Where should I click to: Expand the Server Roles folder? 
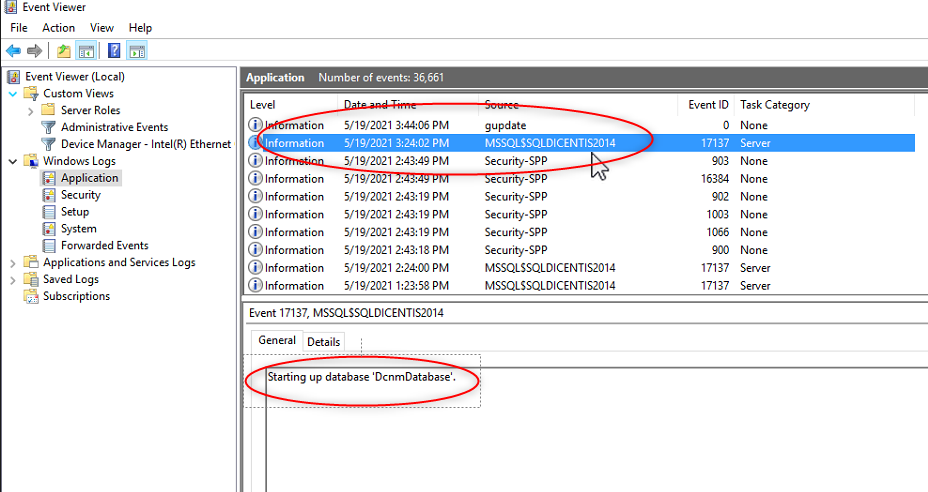(31, 110)
